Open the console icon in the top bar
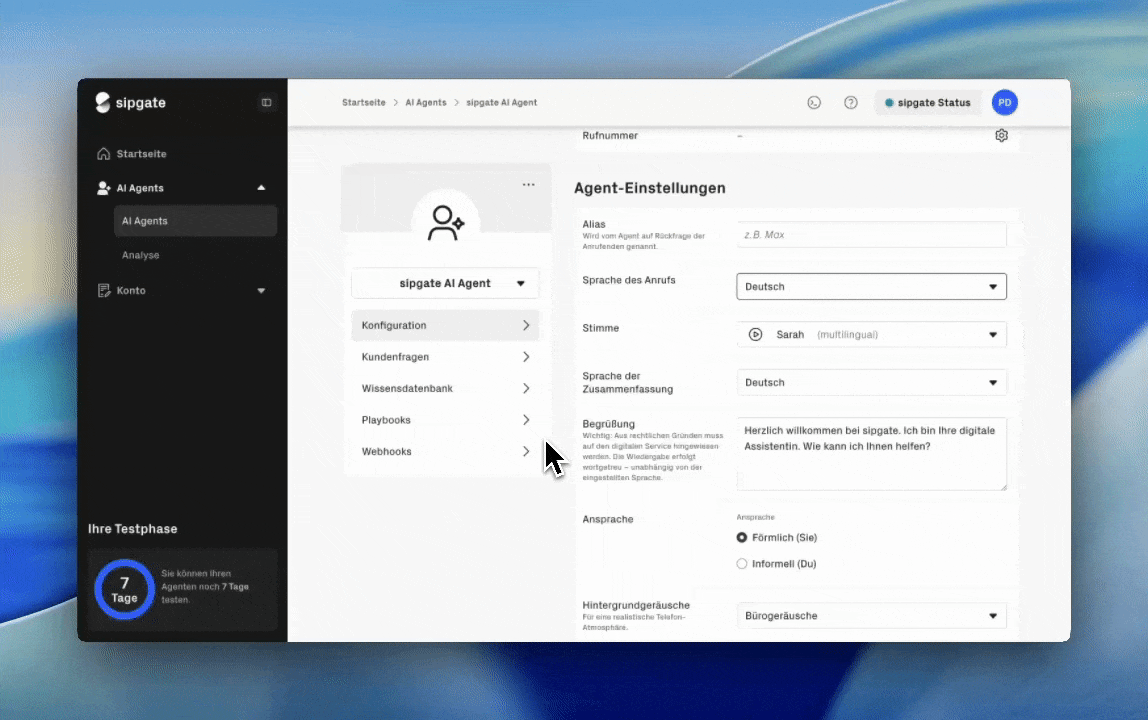 coord(814,103)
